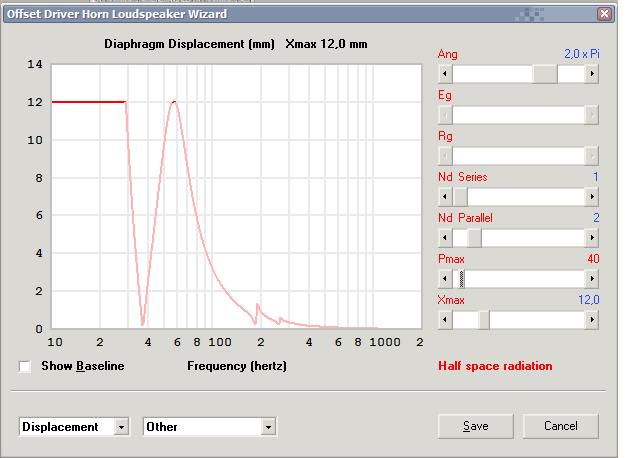This screenshot has height=458, width=640.
Task: Increase Nd Parallel with right arrow
Action: pos(592,238)
